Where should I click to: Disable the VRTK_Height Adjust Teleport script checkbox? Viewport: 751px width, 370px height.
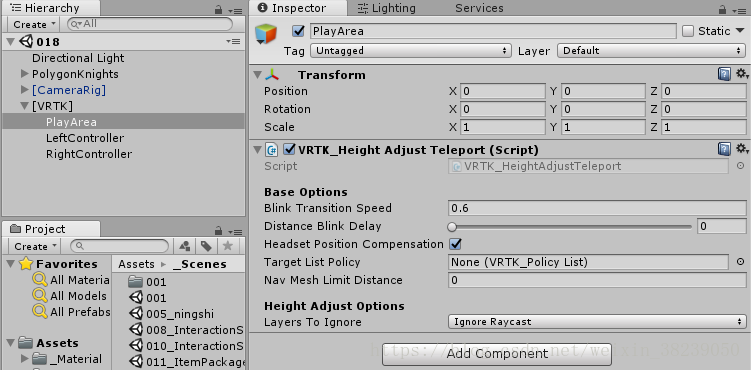(x=289, y=150)
